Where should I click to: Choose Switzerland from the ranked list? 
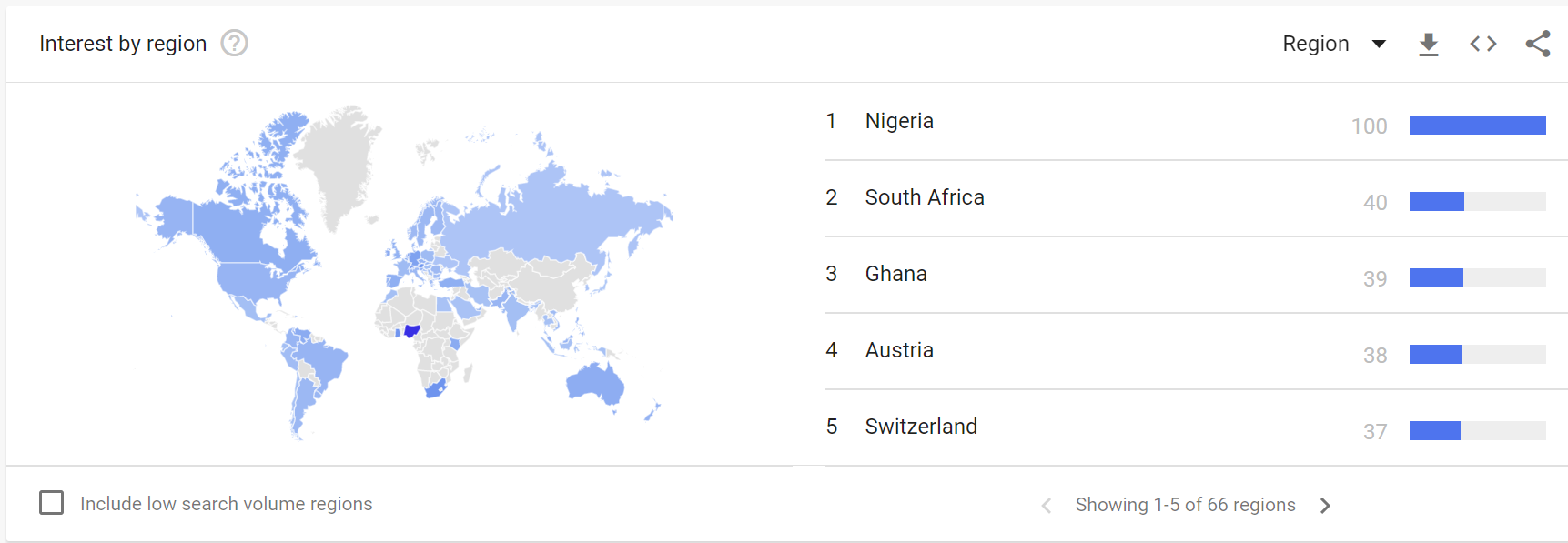click(x=921, y=427)
